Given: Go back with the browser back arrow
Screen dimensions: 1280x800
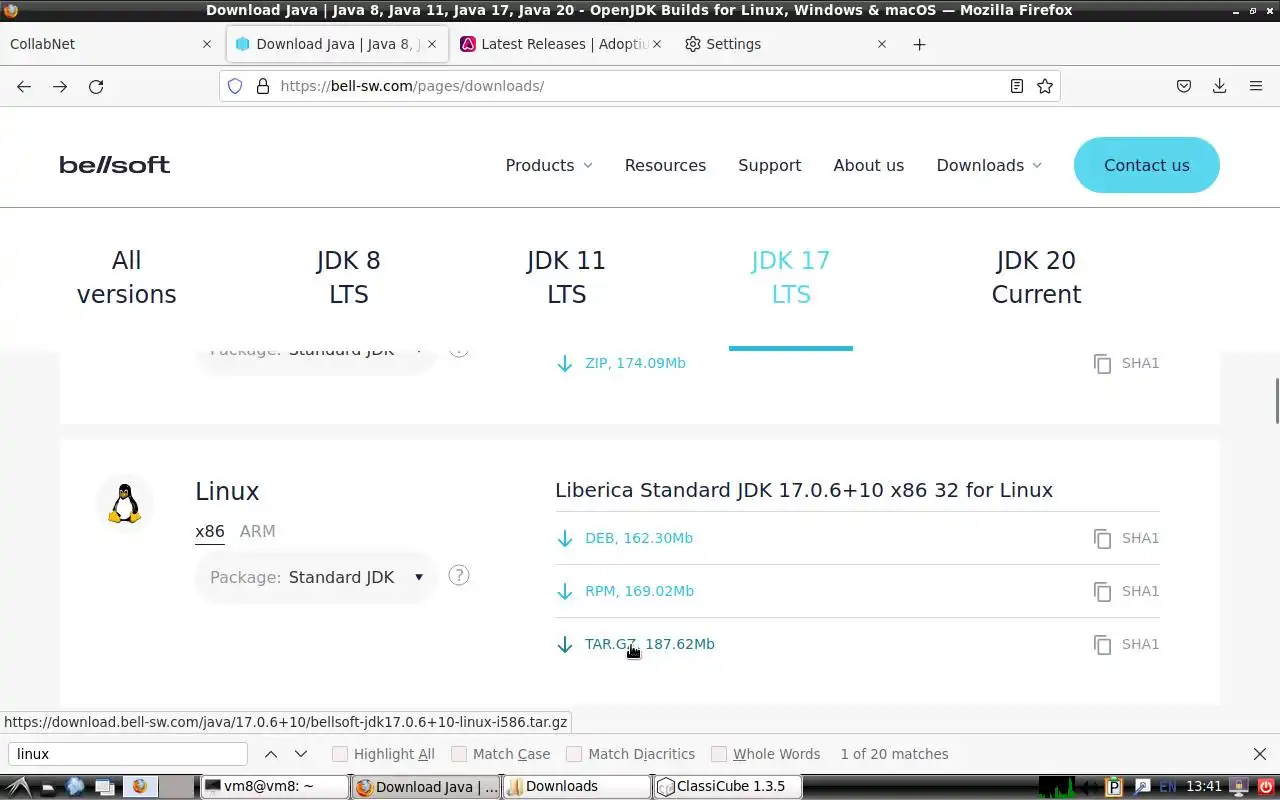Looking at the screenshot, I should click(x=24, y=86).
